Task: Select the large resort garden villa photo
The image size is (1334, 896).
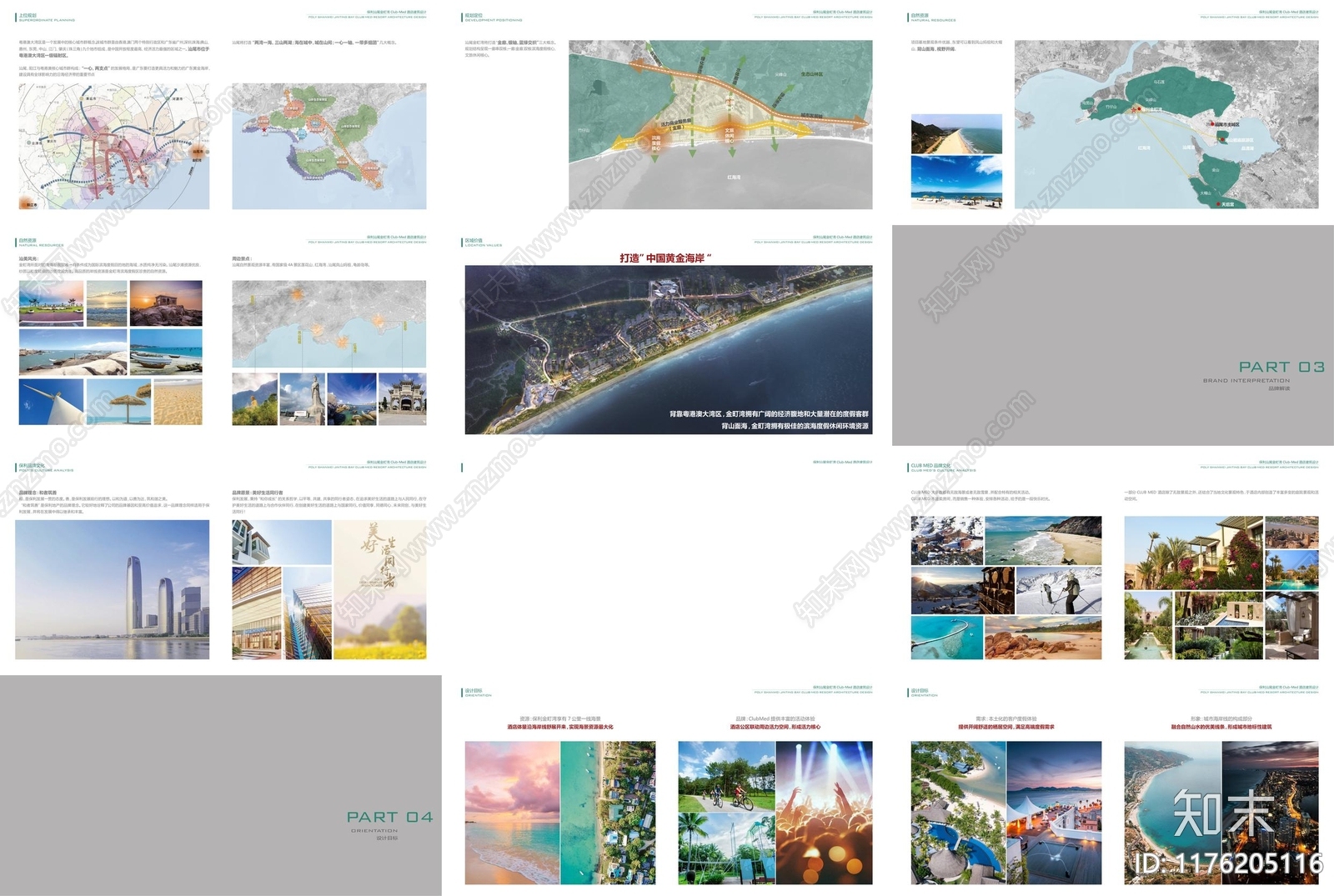Action: pos(1193,553)
